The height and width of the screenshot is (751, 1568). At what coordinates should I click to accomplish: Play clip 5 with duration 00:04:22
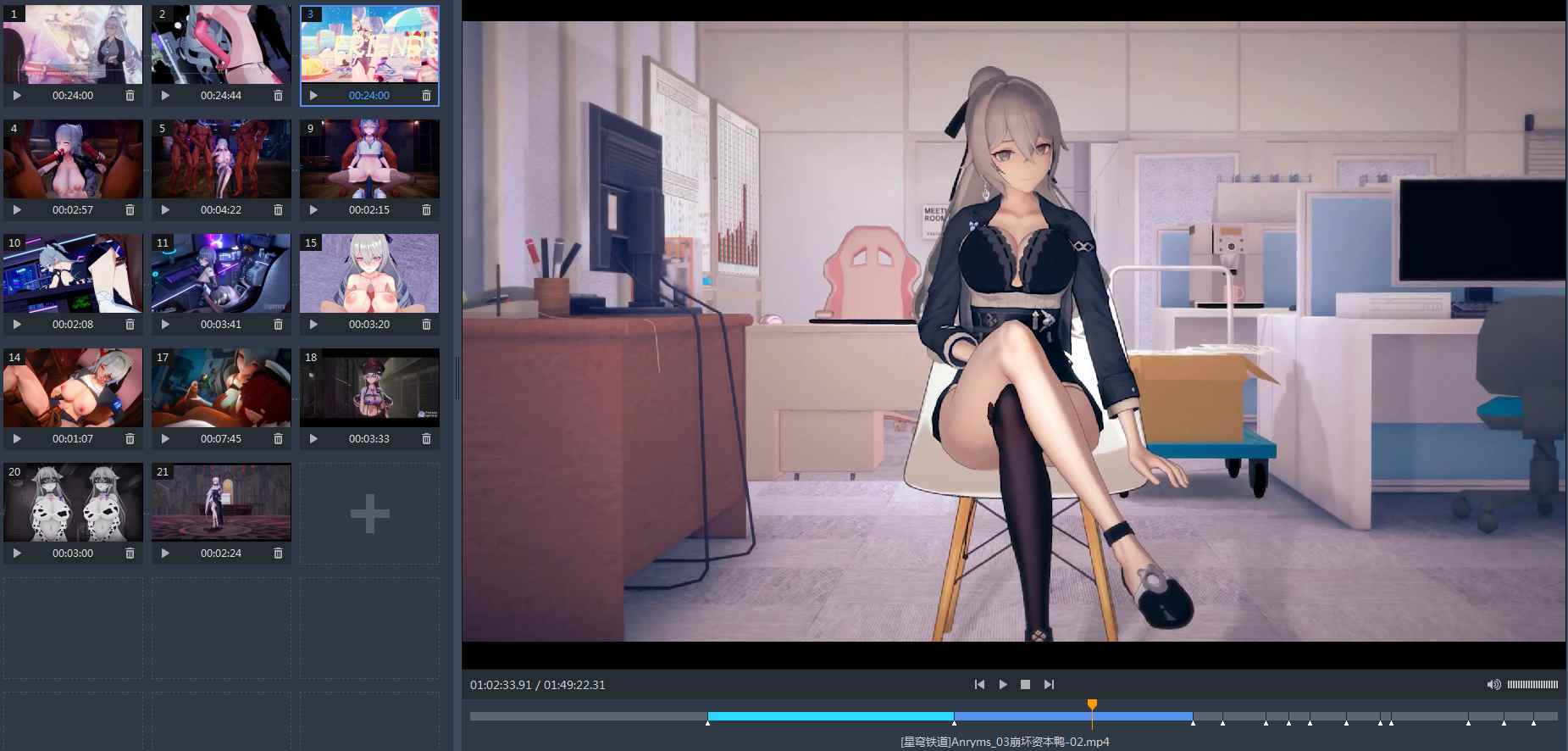(165, 210)
